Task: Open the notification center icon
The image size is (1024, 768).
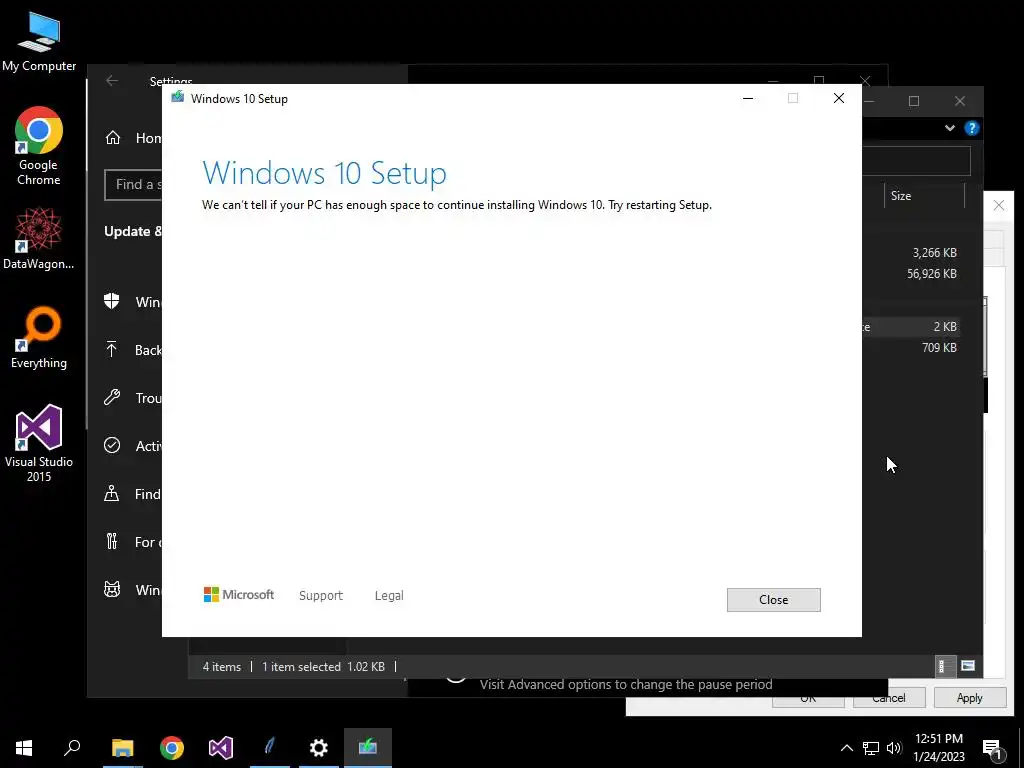Action: (x=992, y=748)
